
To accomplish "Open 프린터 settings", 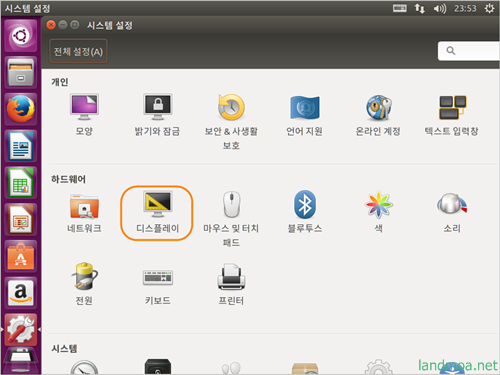I will (231, 284).
